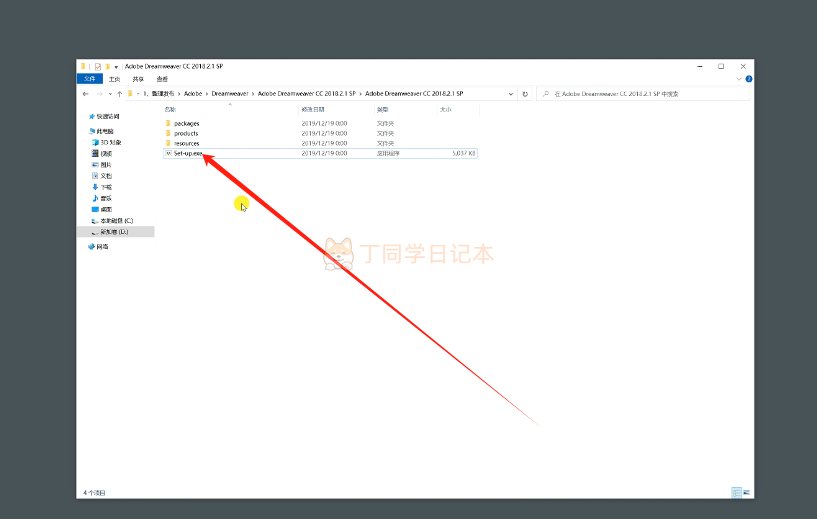Open the Customize Quick Access Toolbar arrow
This screenshot has height=519, width=817.
[116, 67]
